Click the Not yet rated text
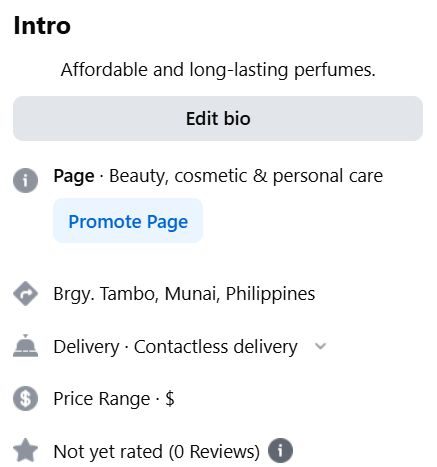Image resolution: width=437 pixels, height=467 pixels. (108, 451)
